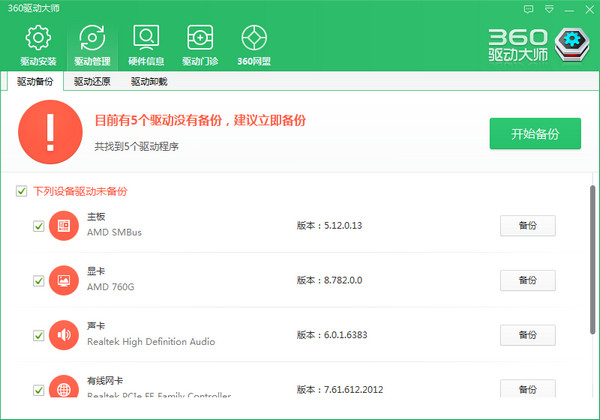The image size is (600, 420).
Task: Click the 版本：6.0.1.6383 text
Action: [x=332, y=335]
